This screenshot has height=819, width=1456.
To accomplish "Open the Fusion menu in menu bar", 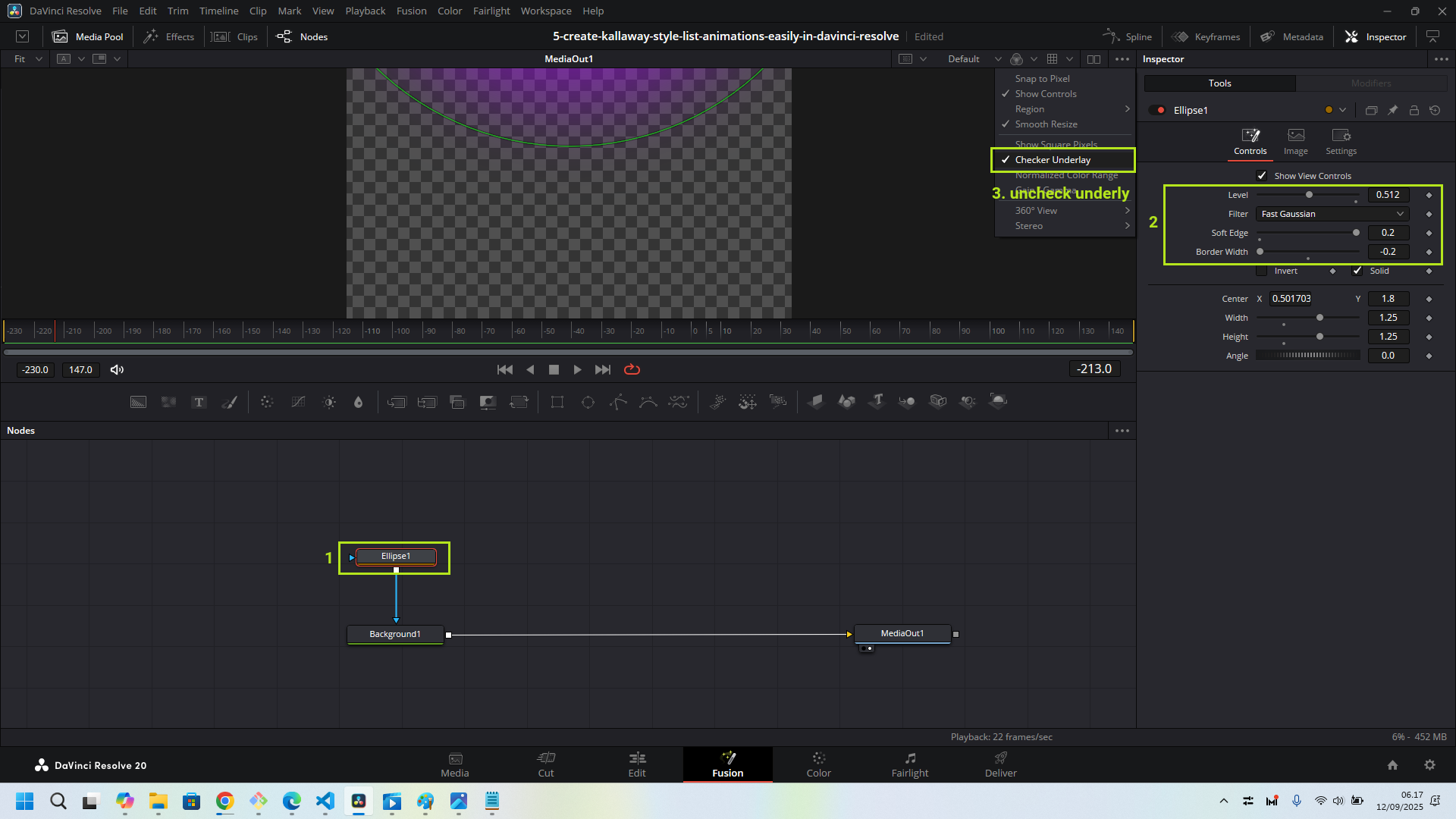I will coord(411,11).
